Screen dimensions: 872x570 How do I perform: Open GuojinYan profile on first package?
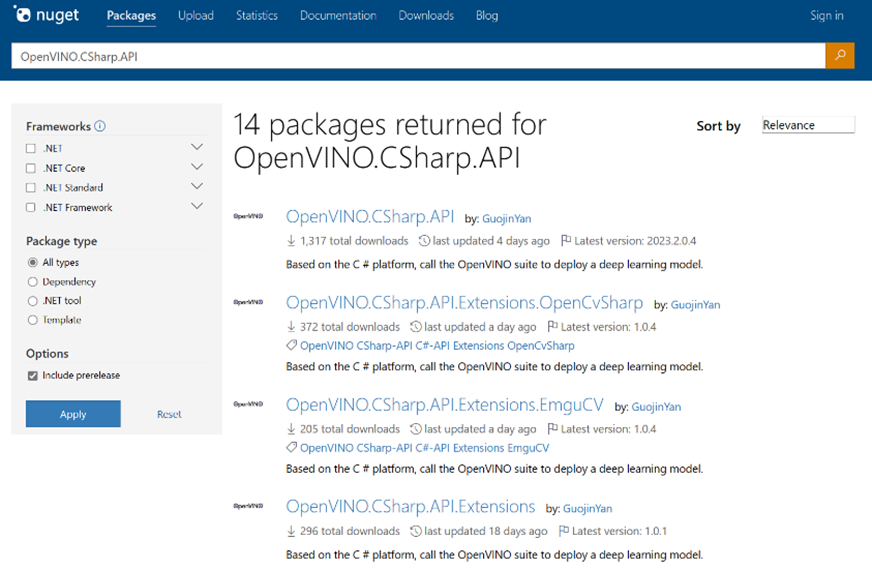point(507,219)
